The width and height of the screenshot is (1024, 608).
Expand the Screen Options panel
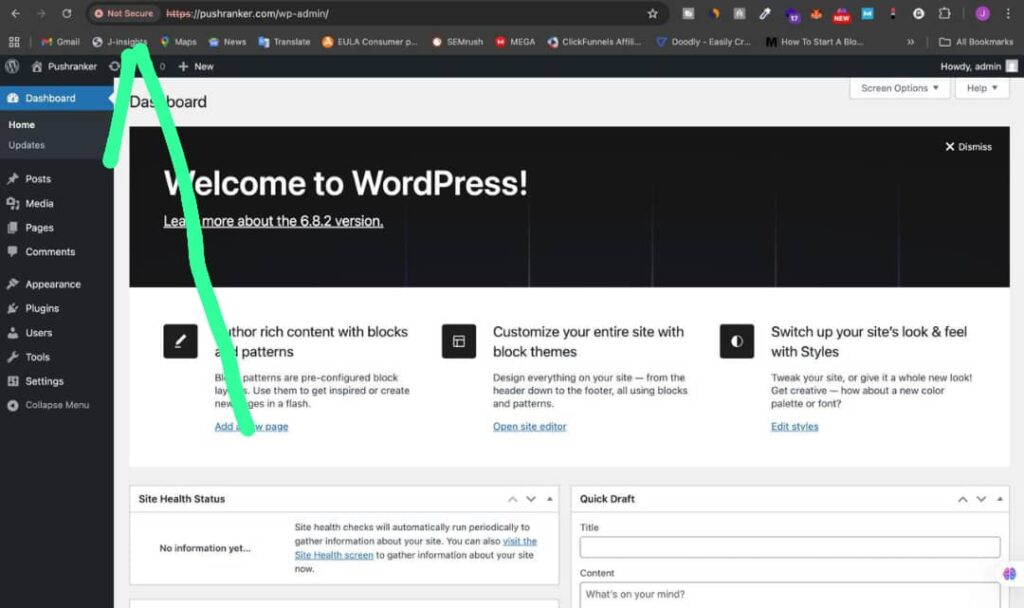899,88
